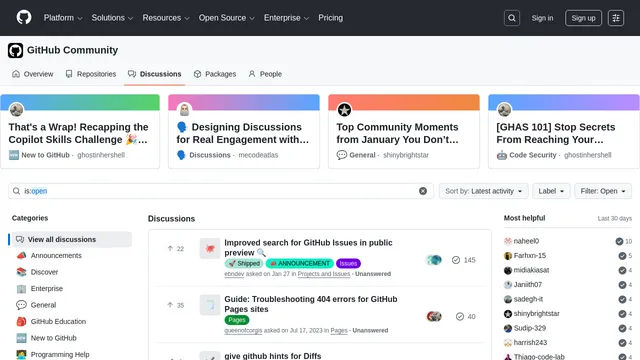Switch to the People tab
Image resolution: width=640 pixels, height=360 pixels.
point(265,74)
